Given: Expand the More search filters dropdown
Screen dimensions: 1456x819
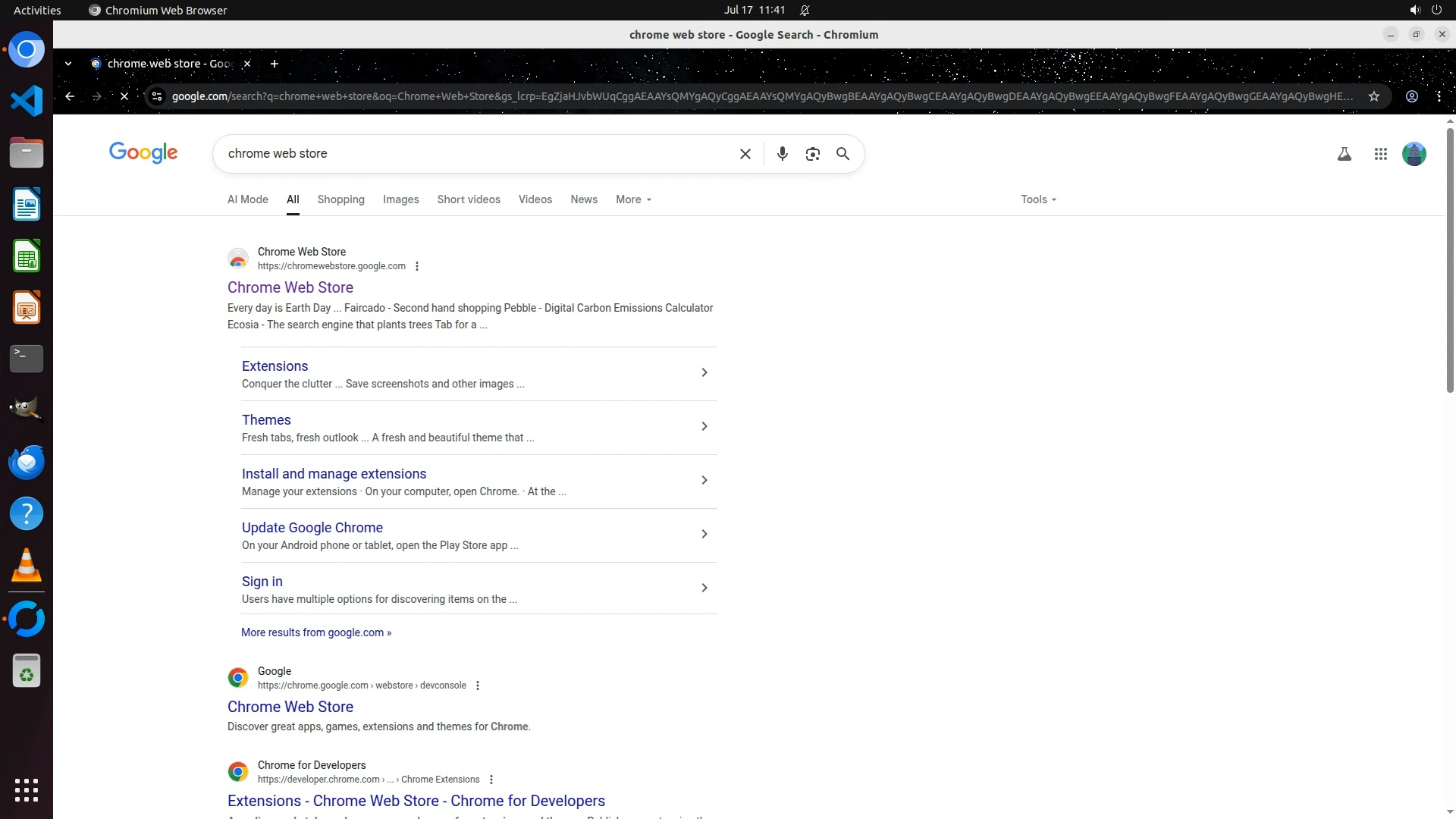Looking at the screenshot, I should [633, 199].
